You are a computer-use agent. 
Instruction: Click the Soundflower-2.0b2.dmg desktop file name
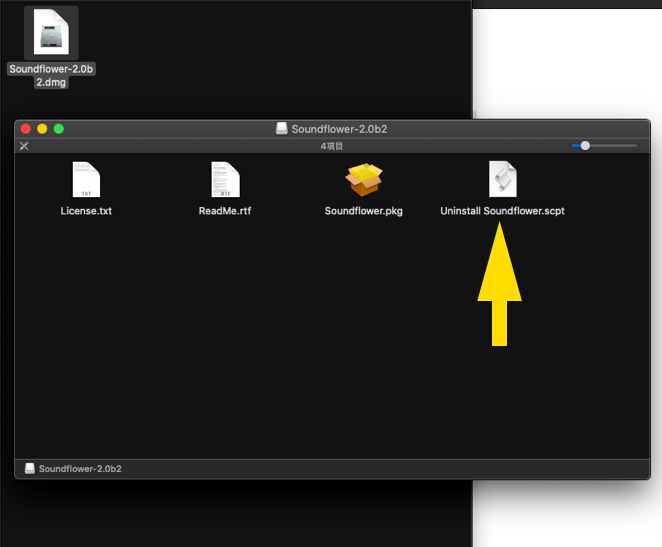pos(51,76)
